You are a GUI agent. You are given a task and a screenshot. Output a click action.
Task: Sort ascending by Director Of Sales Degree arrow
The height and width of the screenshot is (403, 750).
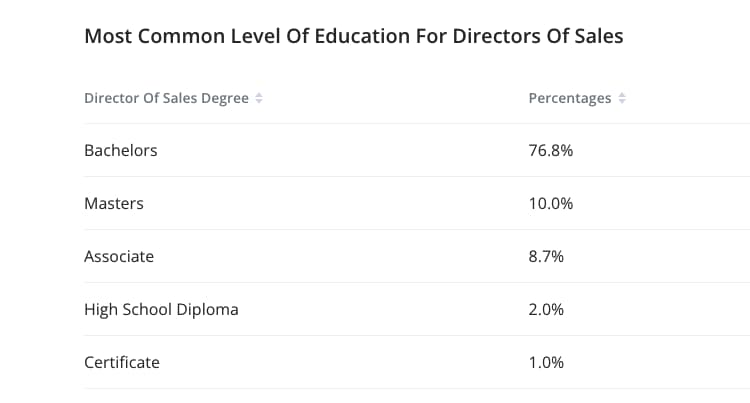[x=259, y=95]
